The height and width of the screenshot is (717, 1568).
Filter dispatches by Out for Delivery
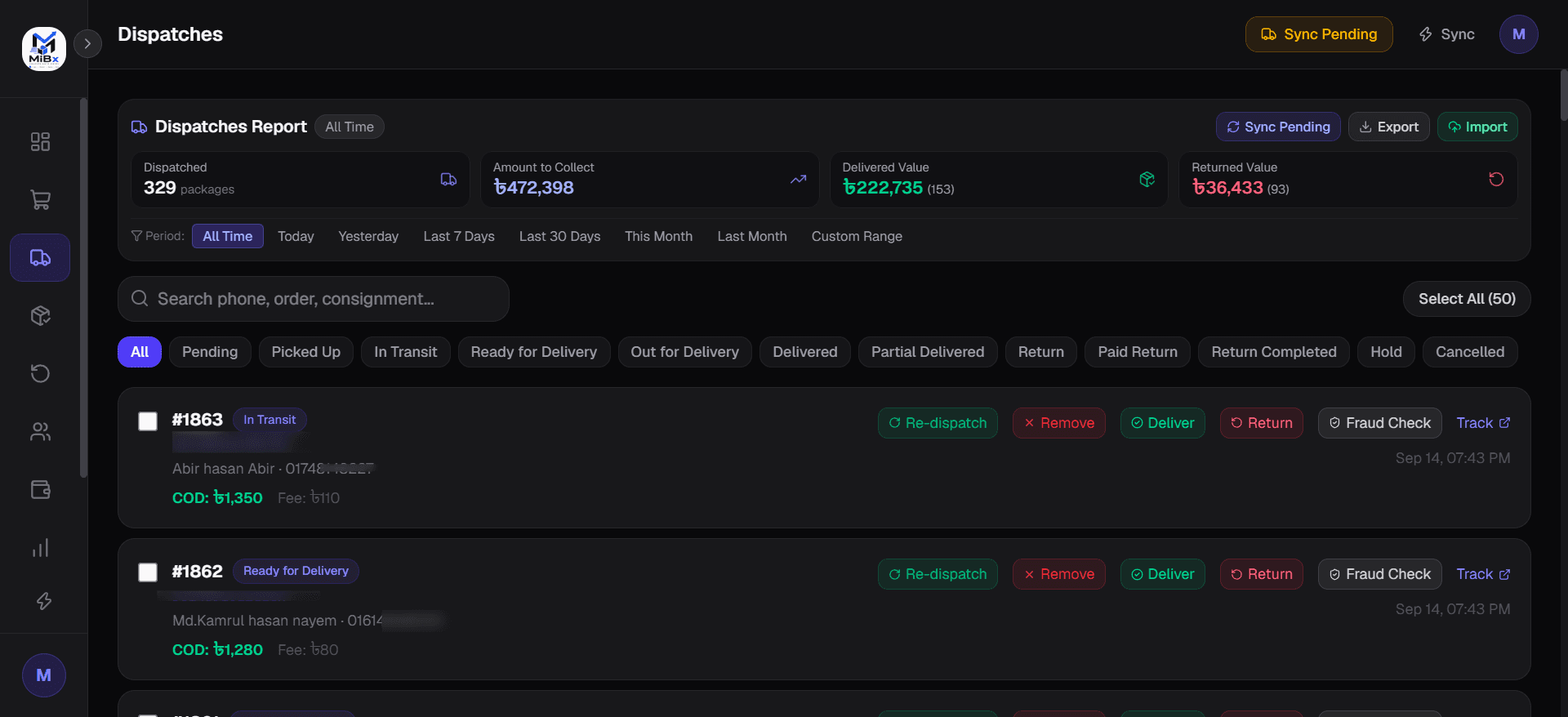(684, 352)
